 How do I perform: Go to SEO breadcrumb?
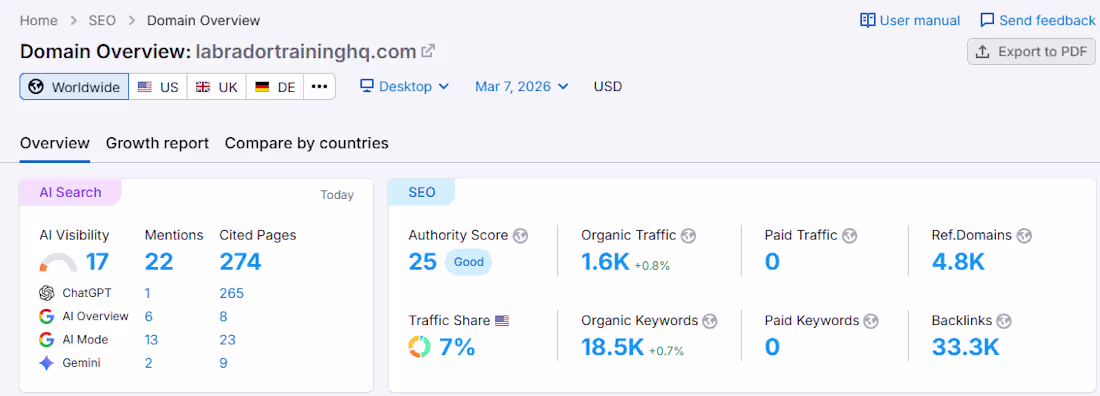click(x=102, y=20)
